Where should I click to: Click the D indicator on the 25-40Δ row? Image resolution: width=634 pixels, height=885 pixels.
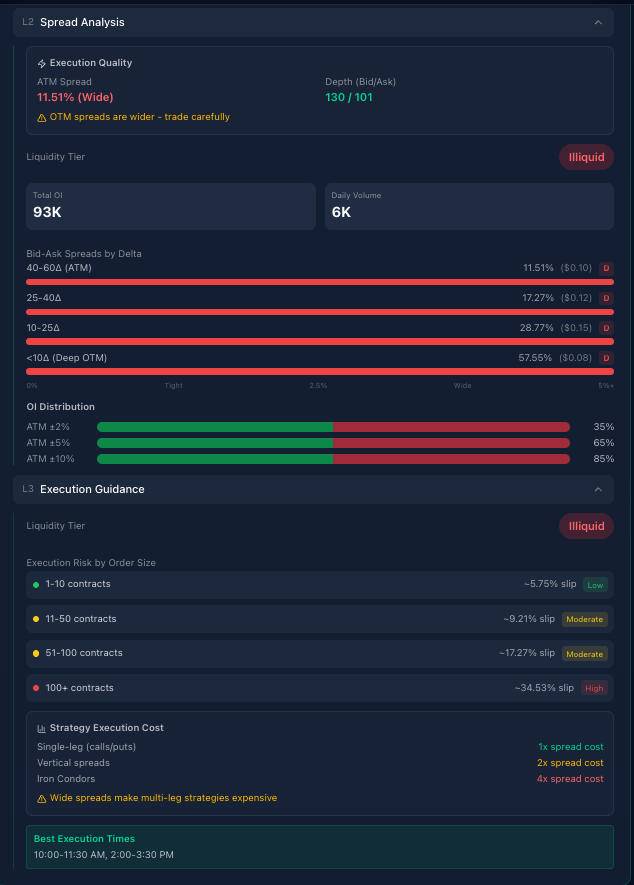click(x=605, y=298)
